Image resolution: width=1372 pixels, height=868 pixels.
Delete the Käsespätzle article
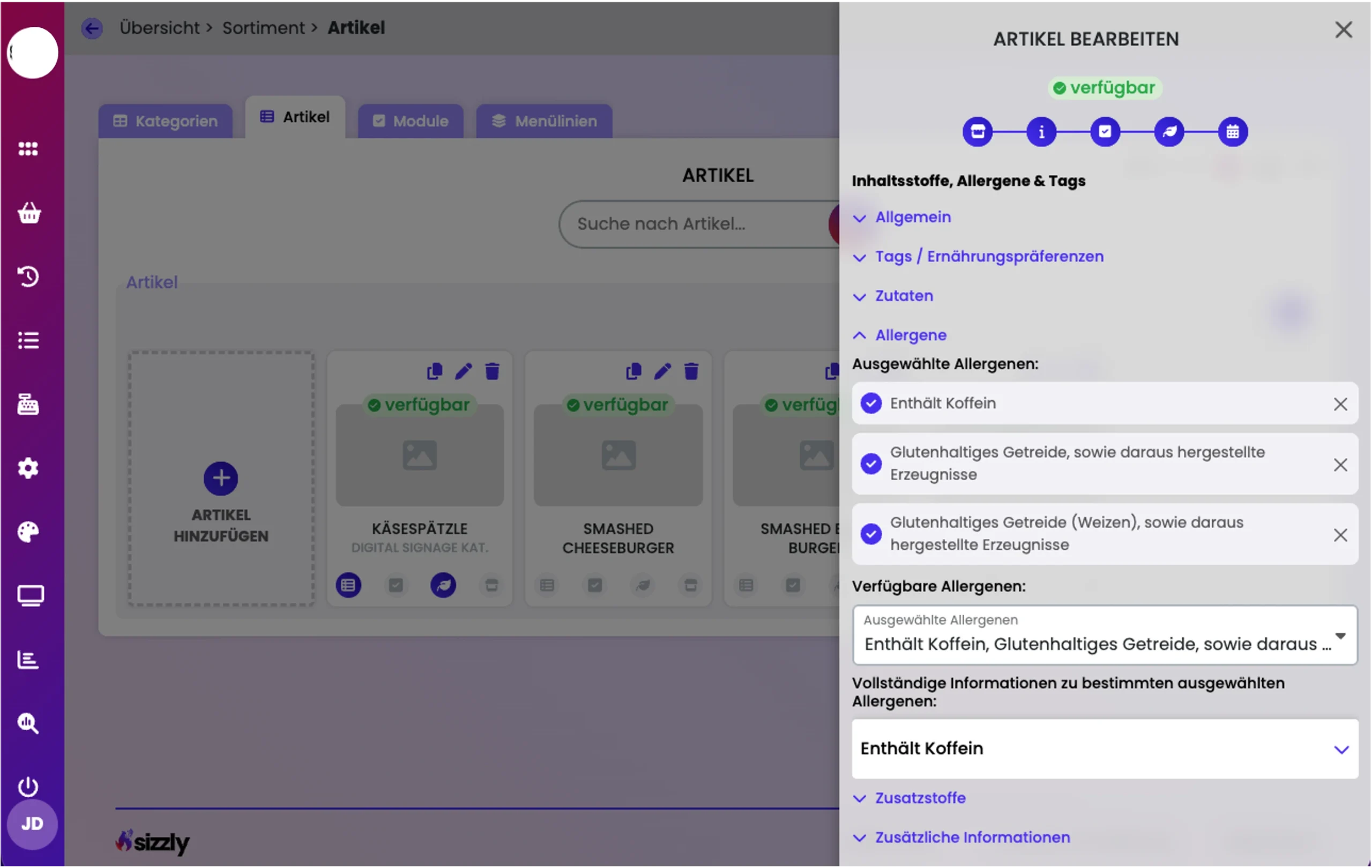click(493, 371)
